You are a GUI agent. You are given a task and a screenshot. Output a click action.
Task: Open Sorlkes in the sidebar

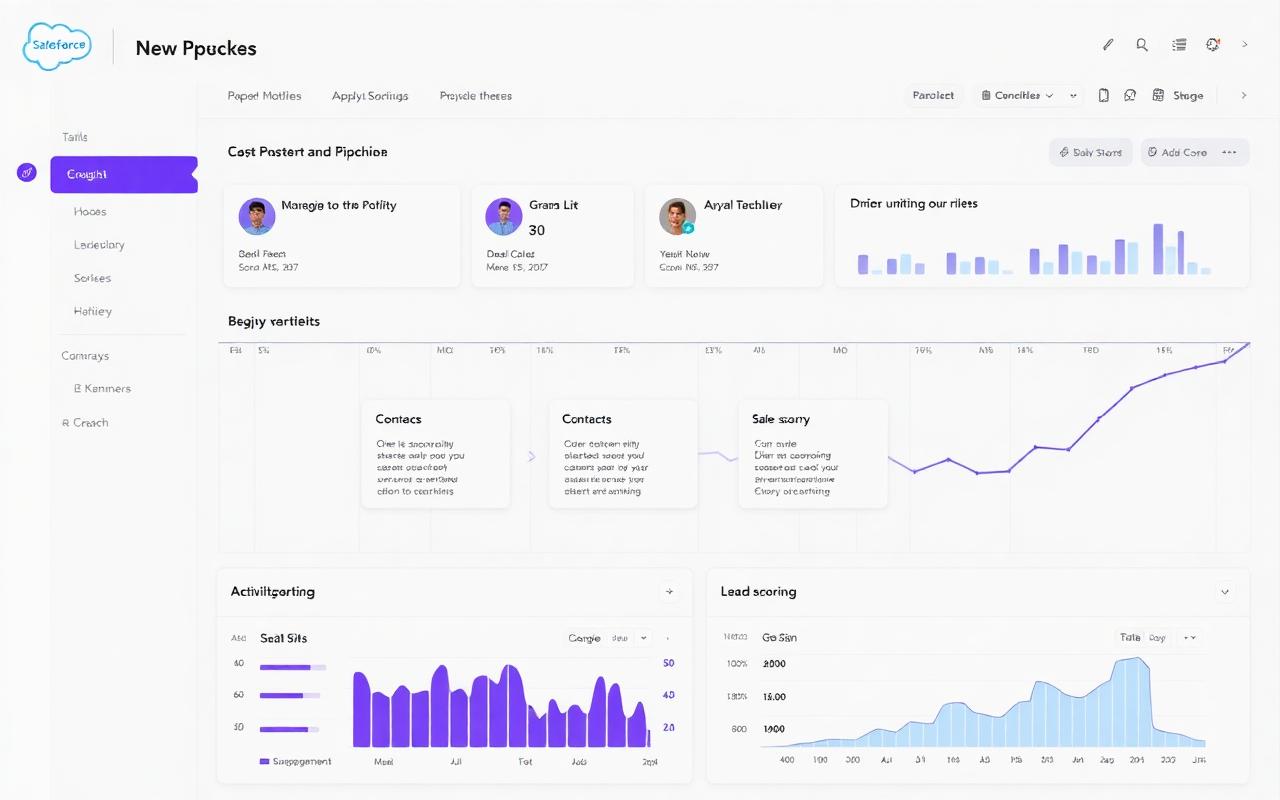(x=92, y=278)
